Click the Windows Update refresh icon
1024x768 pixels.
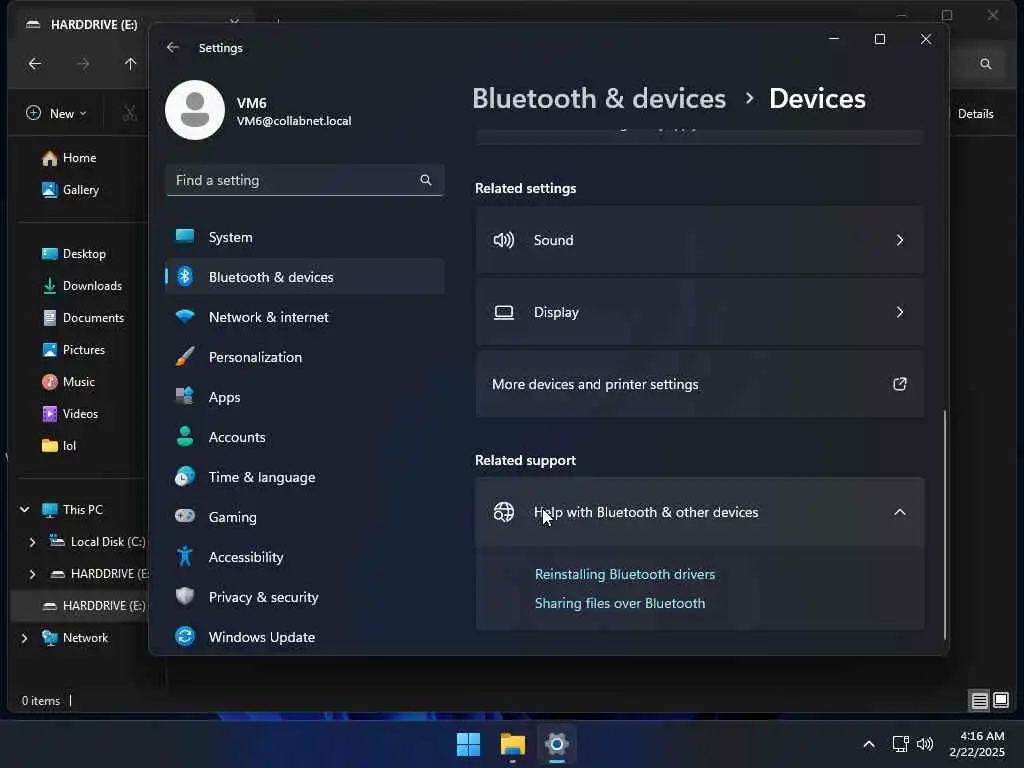point(185,637)
